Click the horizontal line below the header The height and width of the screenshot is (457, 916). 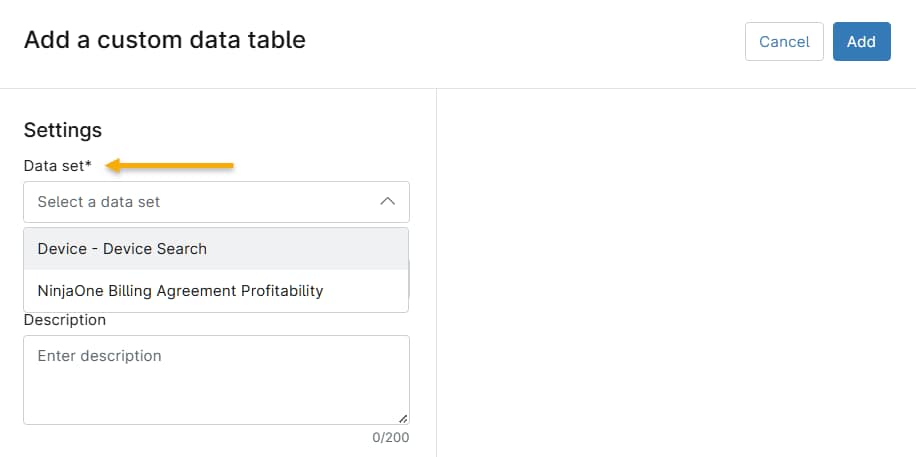point(458,88)
